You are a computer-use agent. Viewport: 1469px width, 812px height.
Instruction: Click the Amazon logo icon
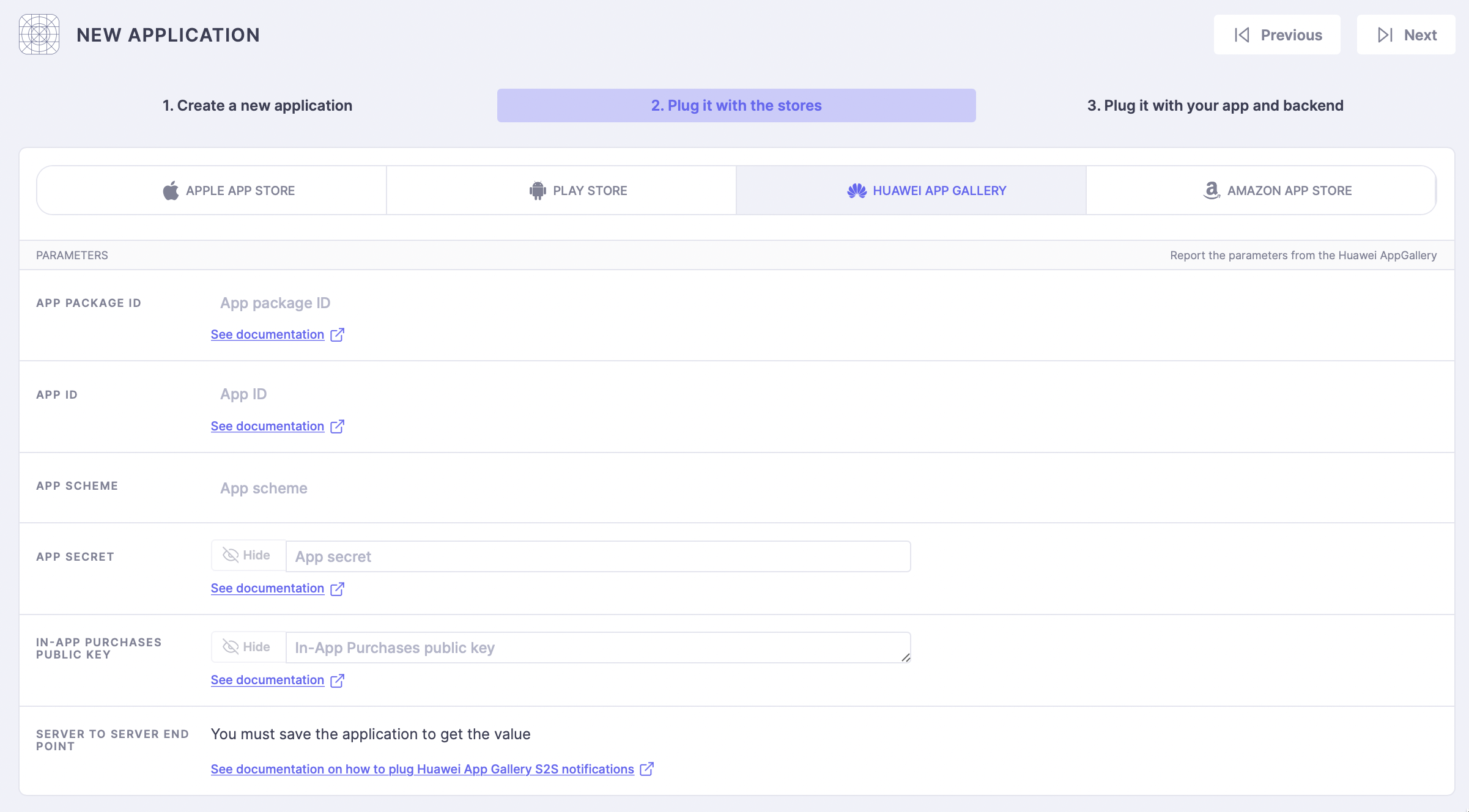pyautogui.click(x=1212, y=191)
